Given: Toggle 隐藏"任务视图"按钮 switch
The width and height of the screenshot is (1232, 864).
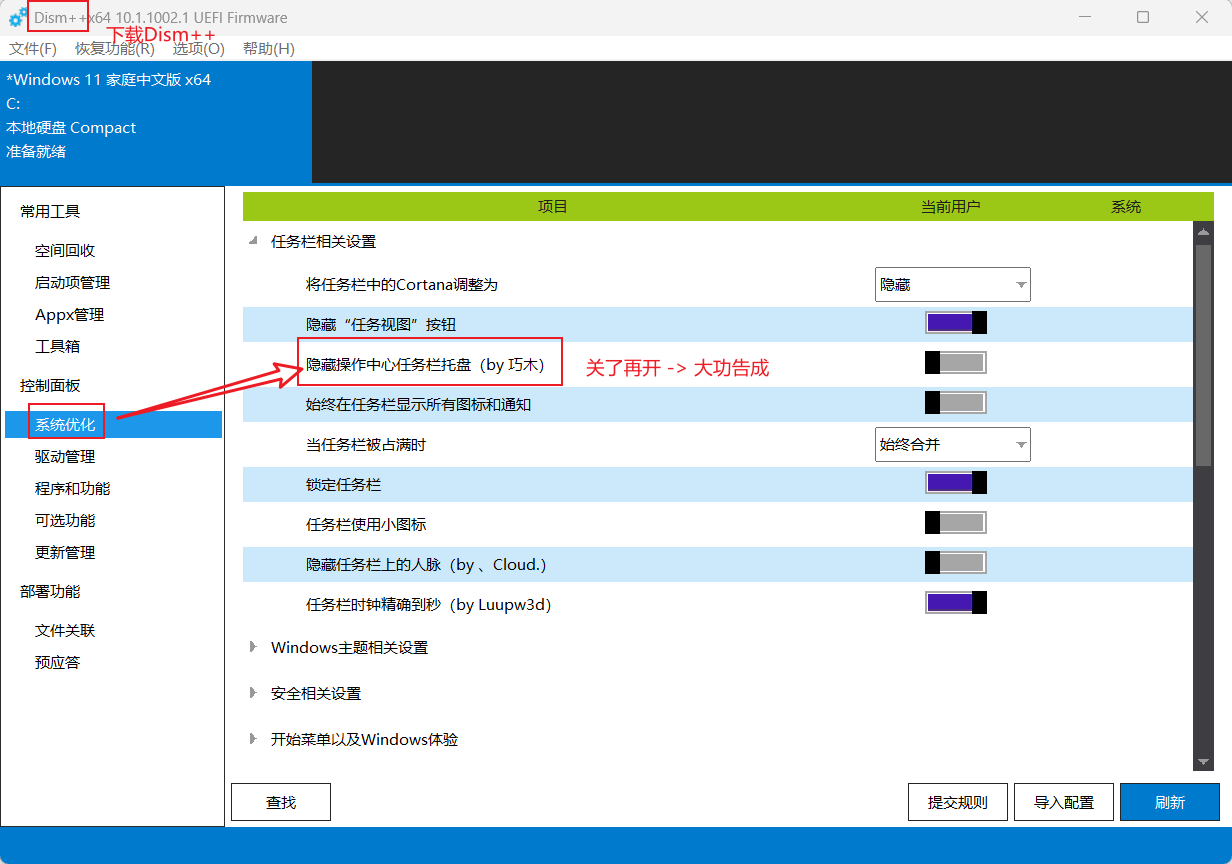Looking at the screenshot, I should 956,322.
